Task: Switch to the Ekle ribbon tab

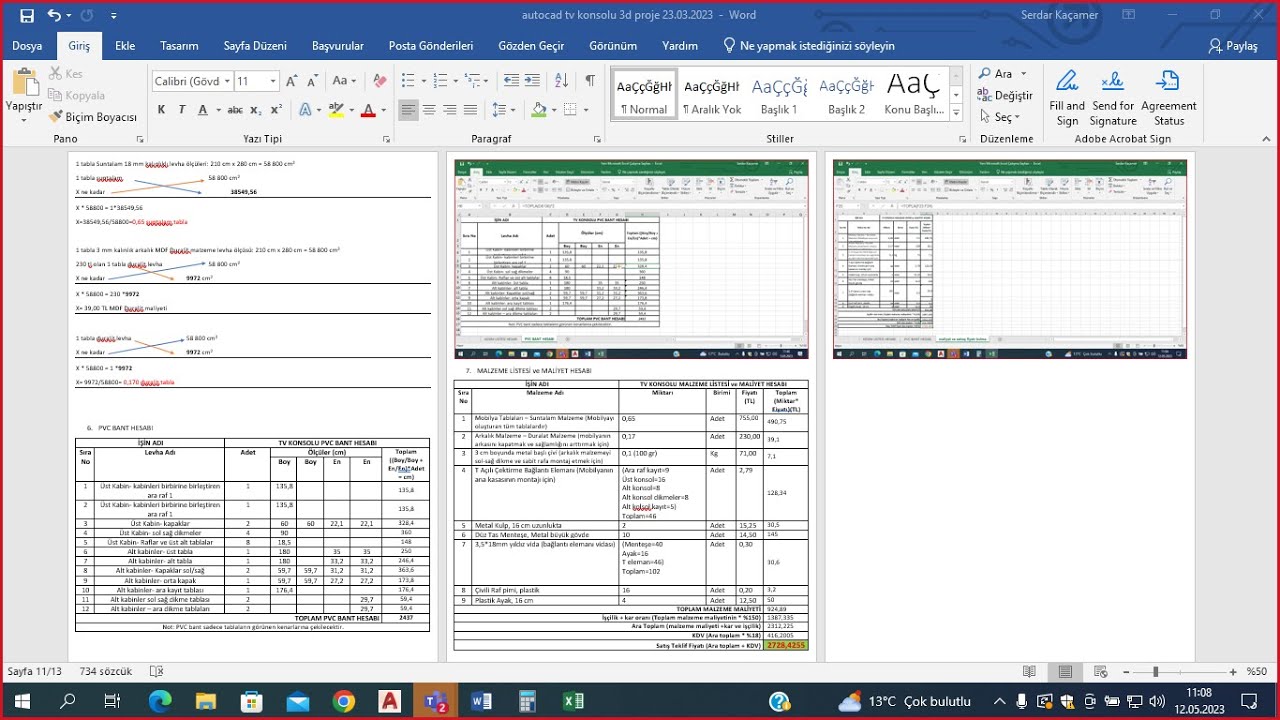Action: [x=125, y=46]
